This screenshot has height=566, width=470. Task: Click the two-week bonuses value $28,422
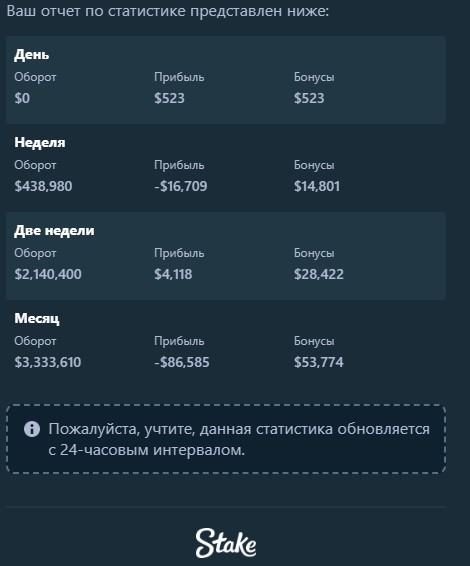[x=319, y=274]
